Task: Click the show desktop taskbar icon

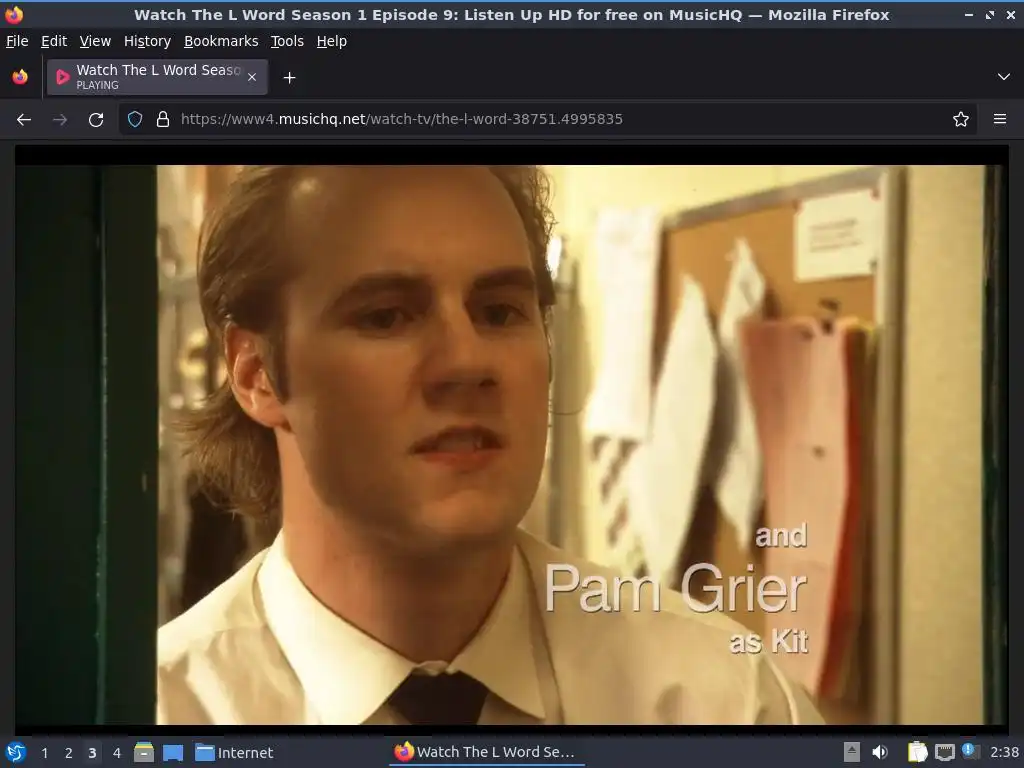Action: click(172, 753)
